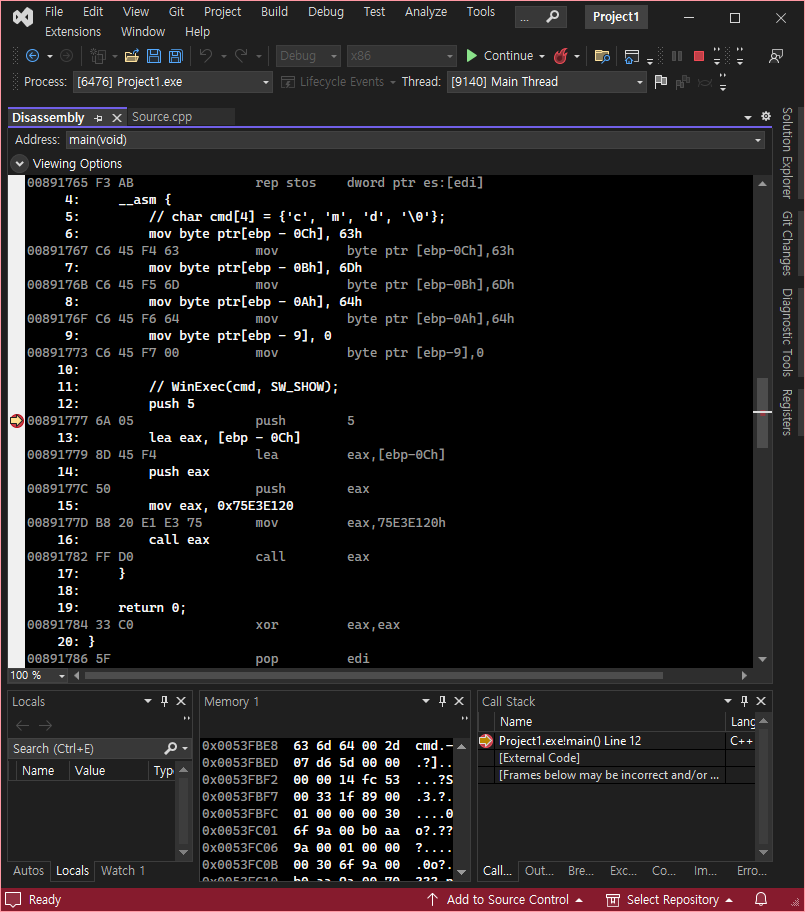805x912 pixels.
Task: Save the current file with Save icon
Action: pyautogui.click(x=154, y=56)
